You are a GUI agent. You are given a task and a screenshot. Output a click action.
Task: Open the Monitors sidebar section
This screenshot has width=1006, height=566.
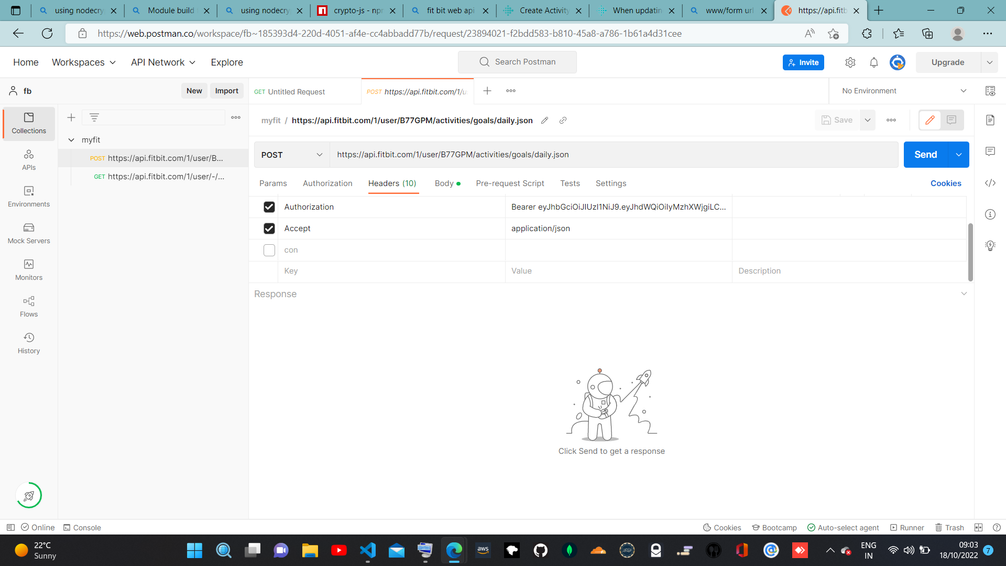coord(28,270)
